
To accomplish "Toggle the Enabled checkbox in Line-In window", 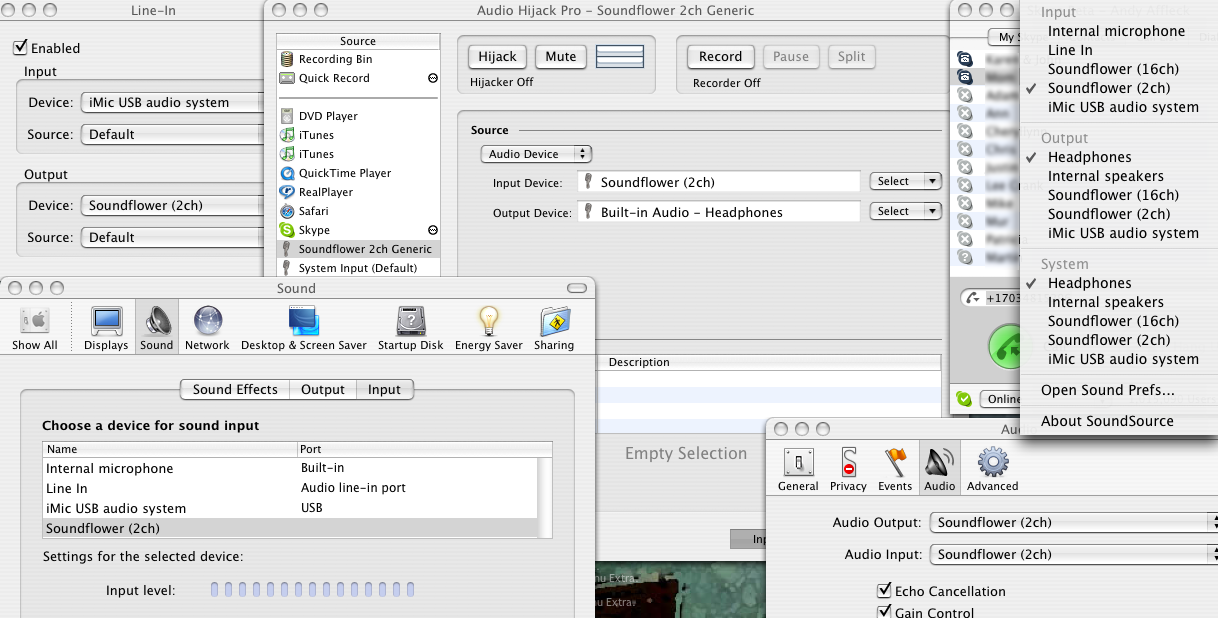I will tap(20, 48).
